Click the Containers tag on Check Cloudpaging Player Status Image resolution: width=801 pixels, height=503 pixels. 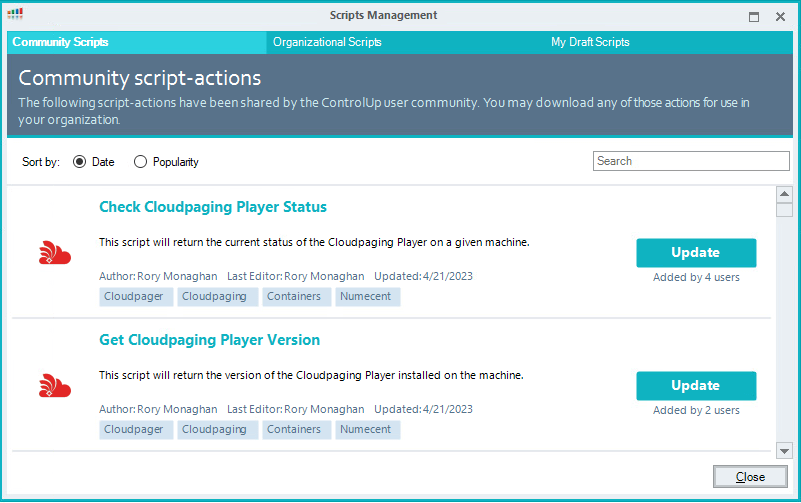click(297, 297)
